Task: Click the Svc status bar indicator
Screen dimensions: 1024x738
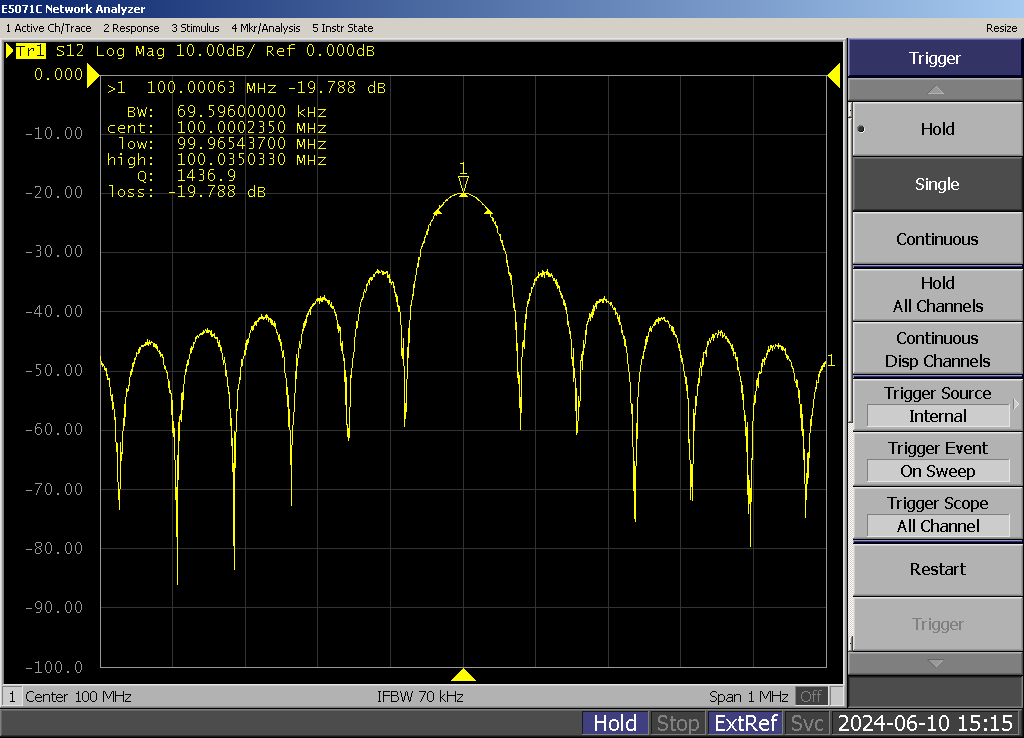Action: coord(807,723)
